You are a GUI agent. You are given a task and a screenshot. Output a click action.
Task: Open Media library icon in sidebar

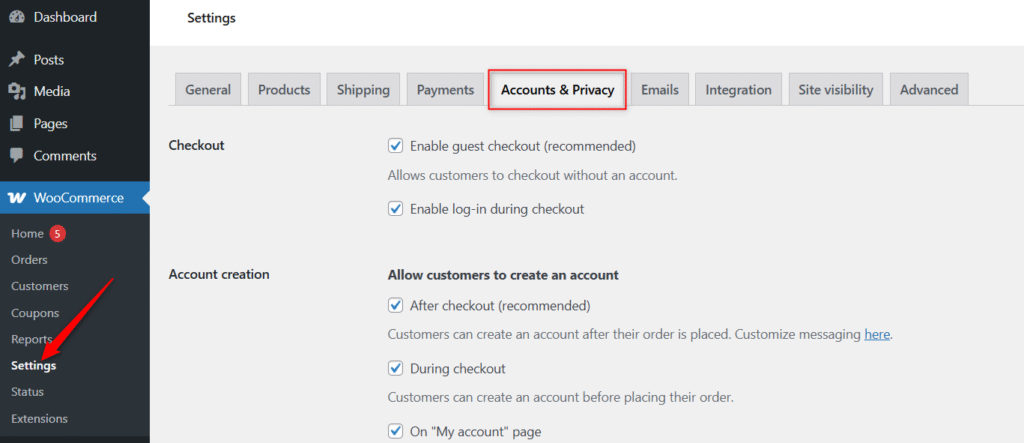point(17,92)
